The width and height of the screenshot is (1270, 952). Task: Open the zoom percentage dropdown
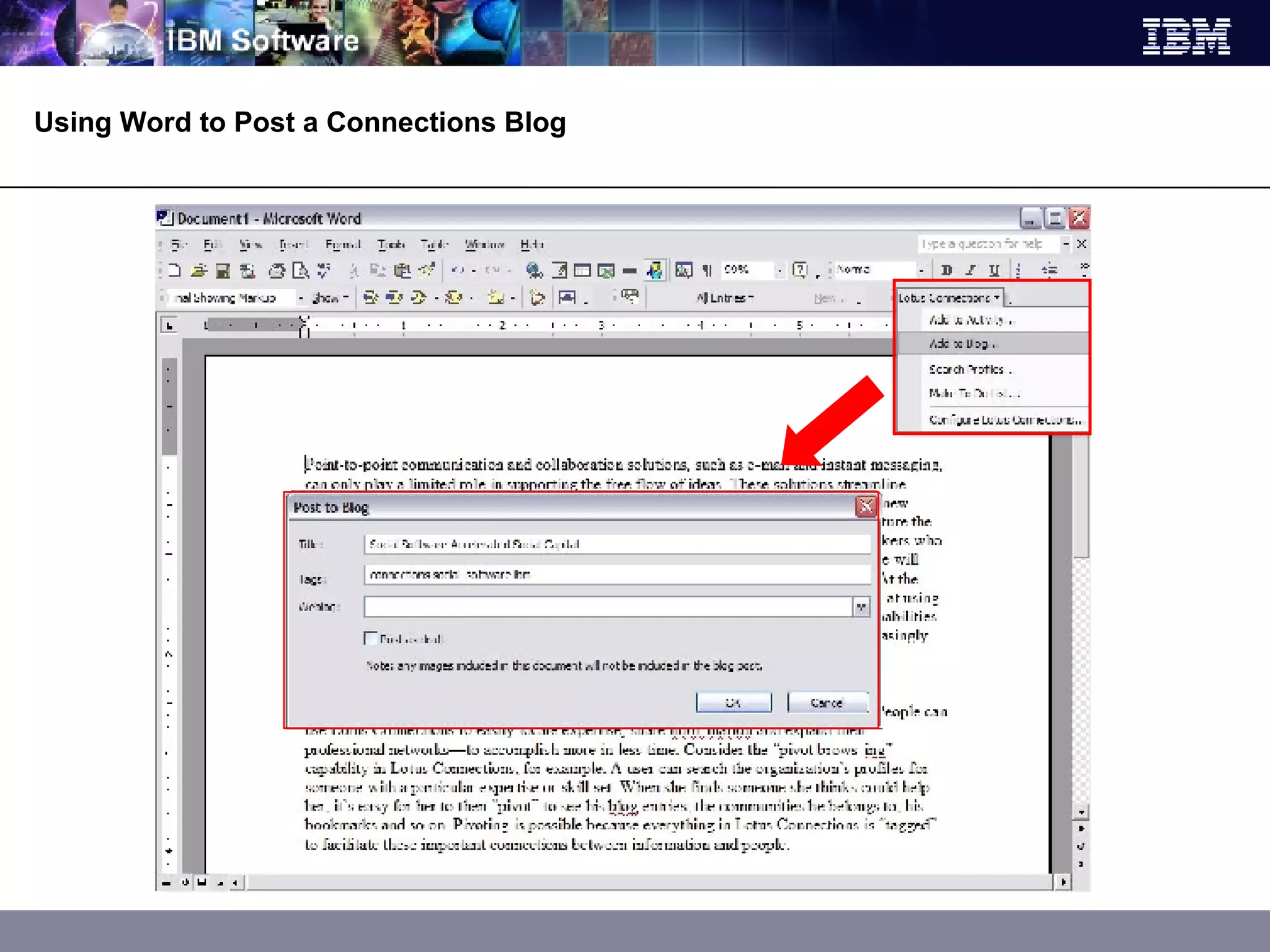(x=779, y=270)
